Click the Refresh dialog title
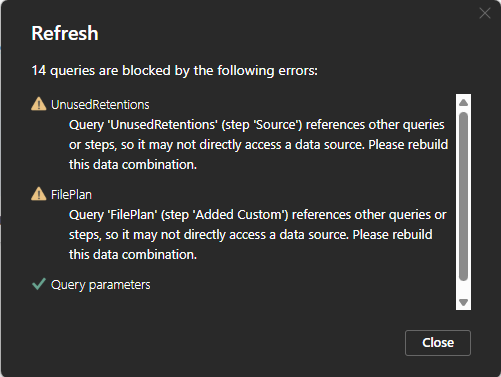The height and width of the screenshot is (377, 501). (x=65, y=33)
